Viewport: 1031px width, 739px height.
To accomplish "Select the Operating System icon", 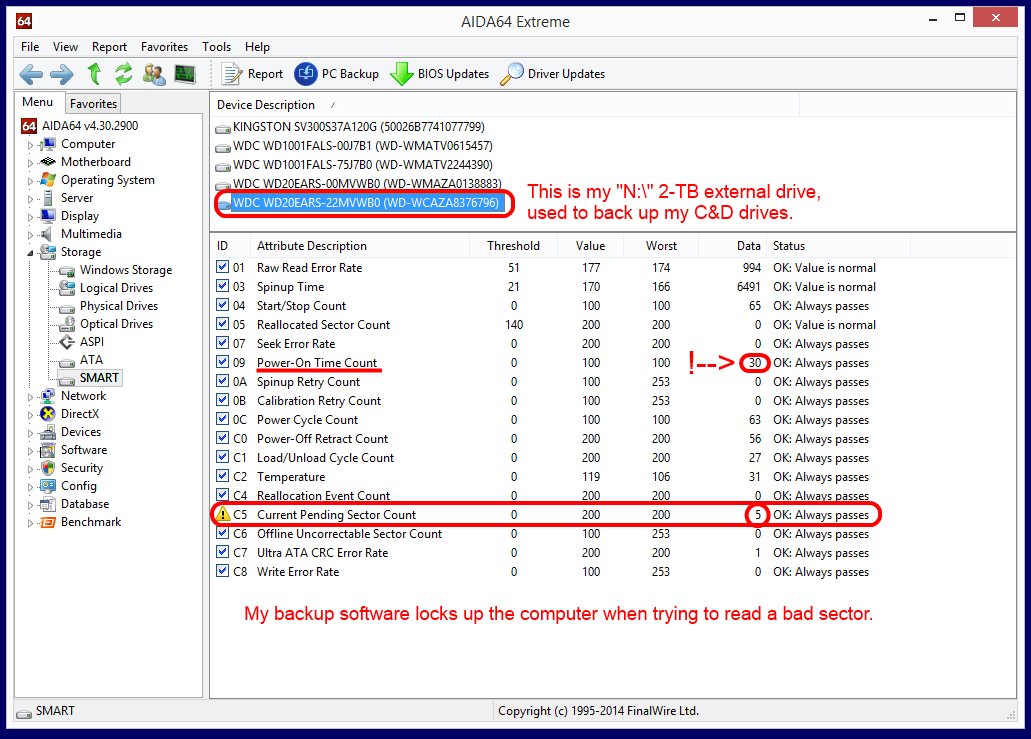I will pos(48,179).
